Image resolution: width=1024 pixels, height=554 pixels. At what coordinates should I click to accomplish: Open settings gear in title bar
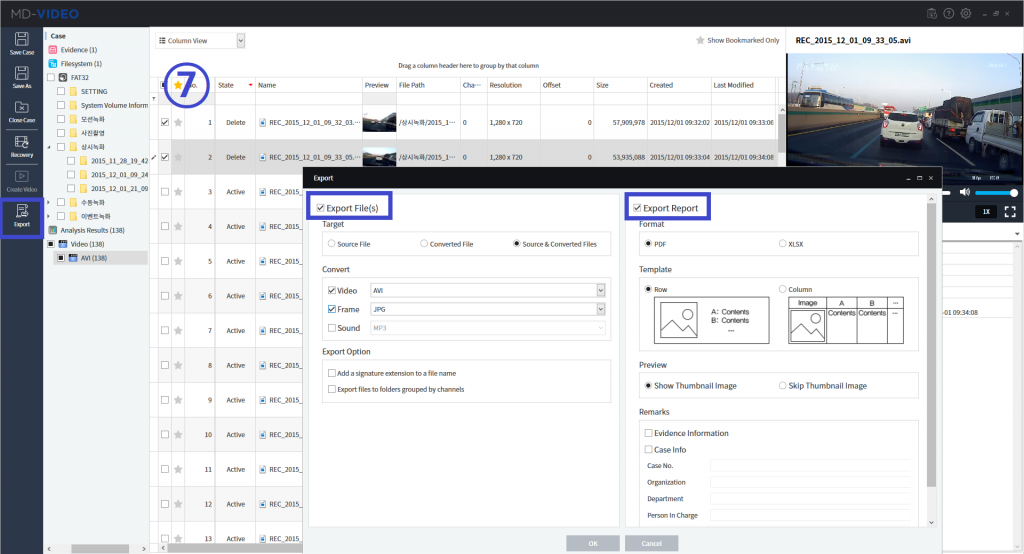966,13
